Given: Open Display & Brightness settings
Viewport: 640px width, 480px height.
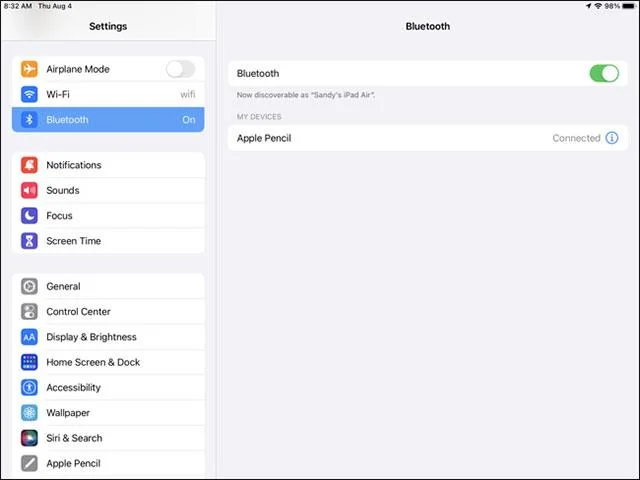Looking at the screenshot, I should [x=108, y=337].
